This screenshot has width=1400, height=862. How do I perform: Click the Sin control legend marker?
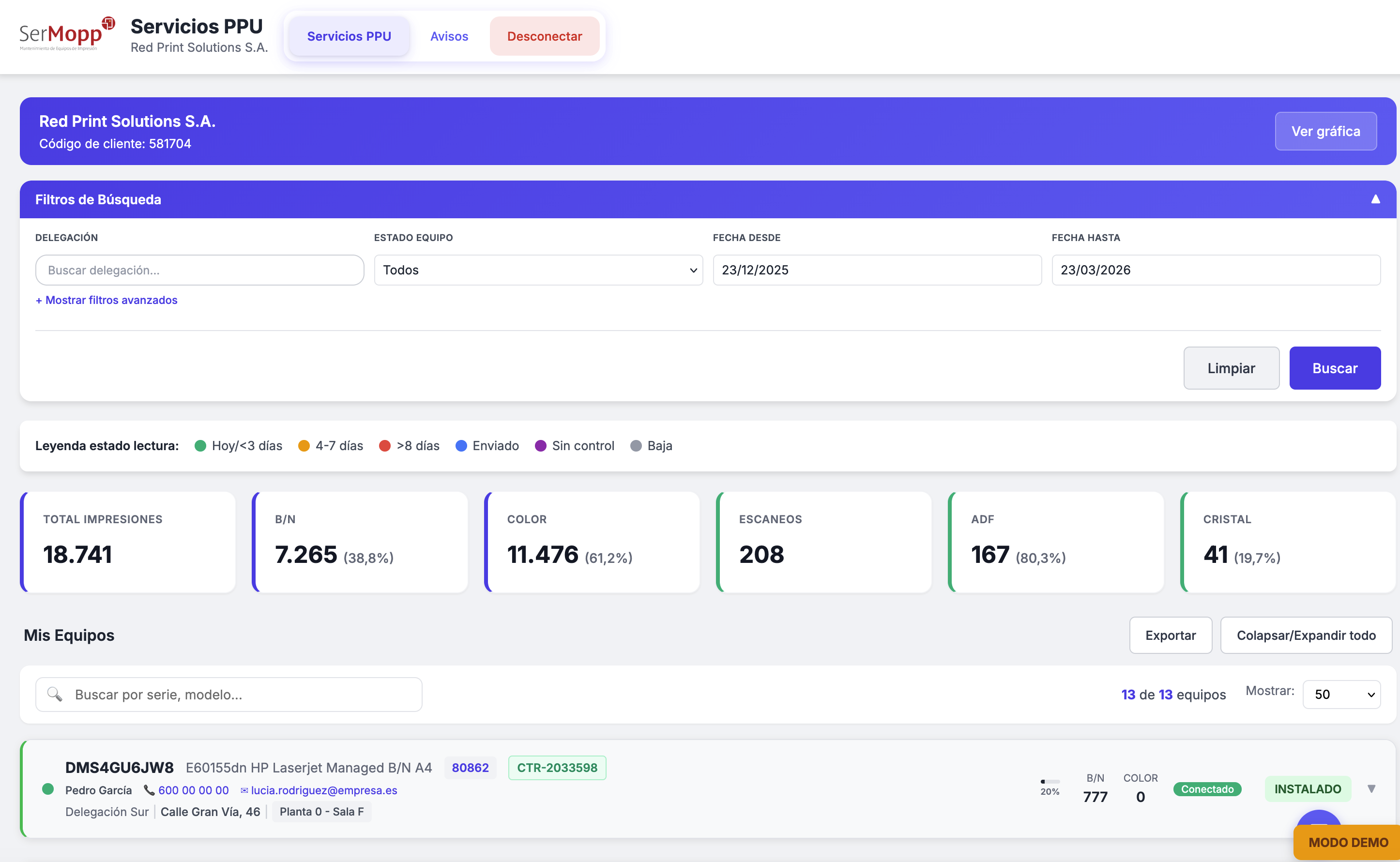pos(540,445)
